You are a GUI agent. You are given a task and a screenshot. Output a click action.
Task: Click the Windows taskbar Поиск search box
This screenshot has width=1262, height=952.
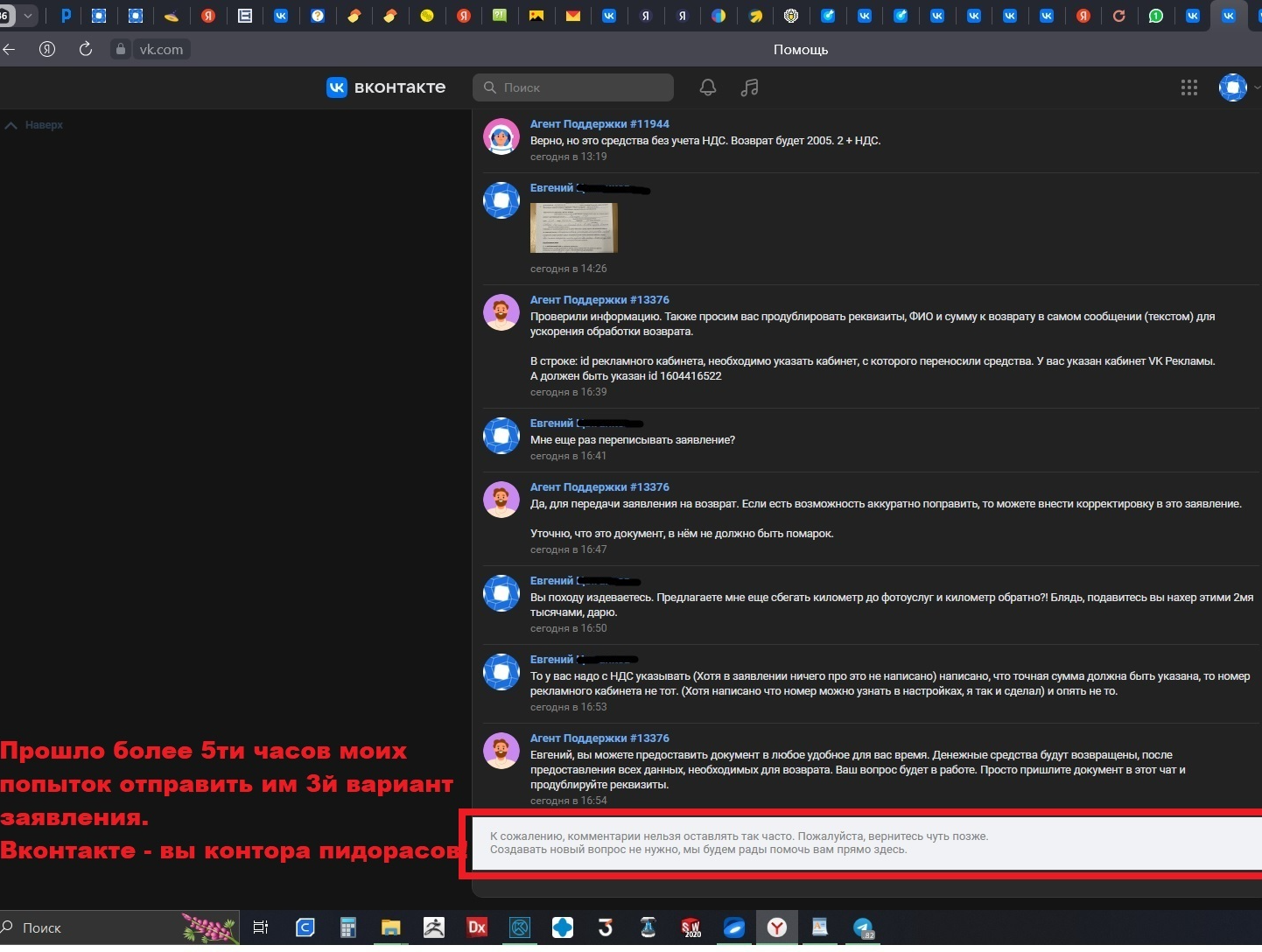[120, 927]
